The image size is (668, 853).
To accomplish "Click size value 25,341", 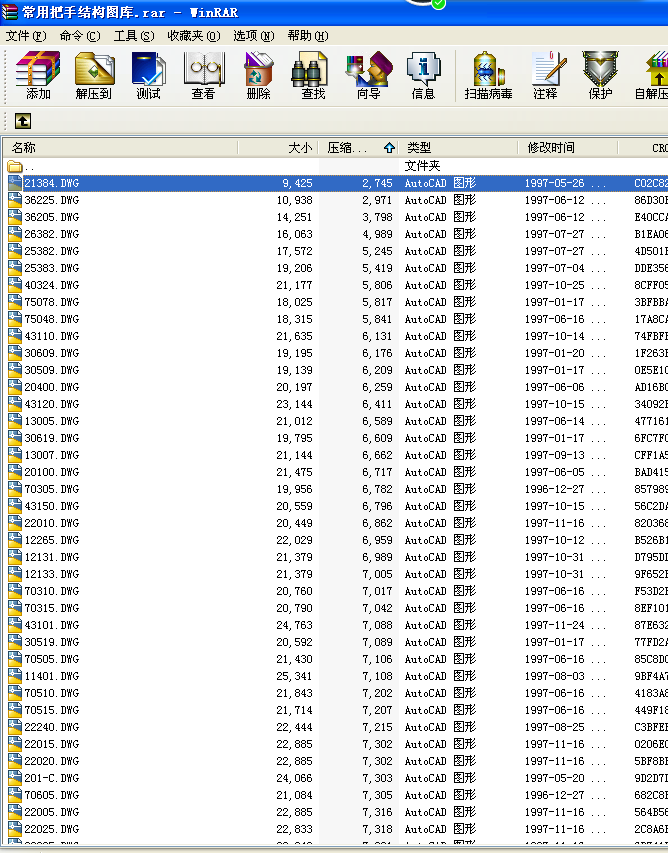I will pos(294,676).
